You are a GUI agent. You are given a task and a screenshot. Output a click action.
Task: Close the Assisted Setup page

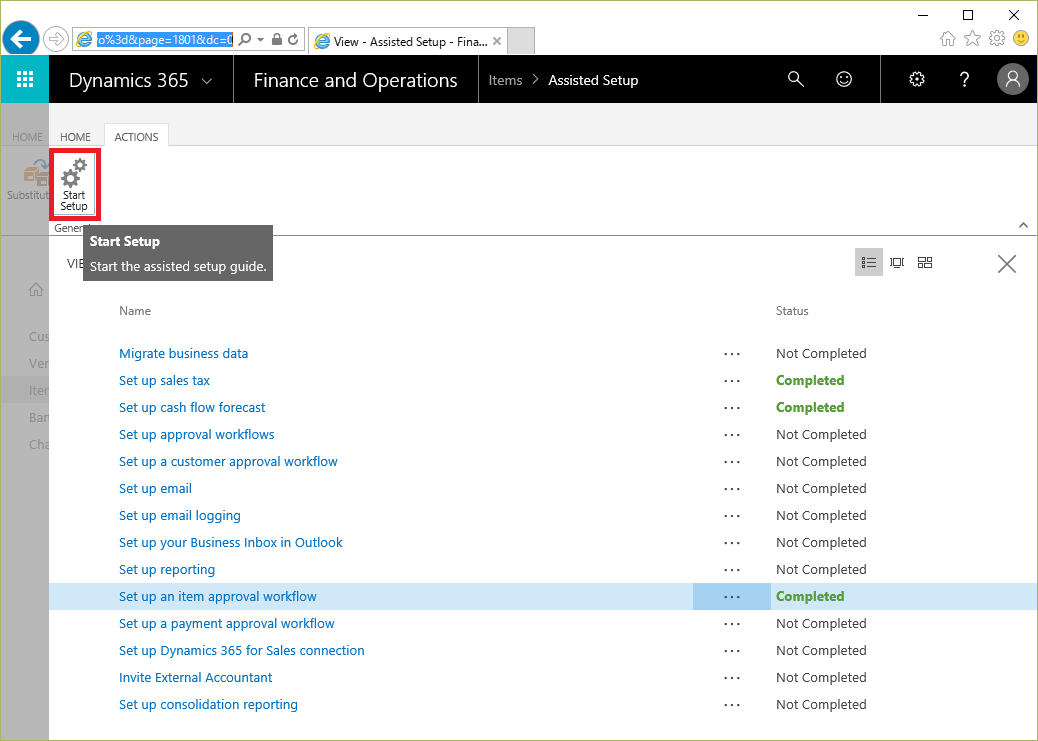(x=1007, y=264)
